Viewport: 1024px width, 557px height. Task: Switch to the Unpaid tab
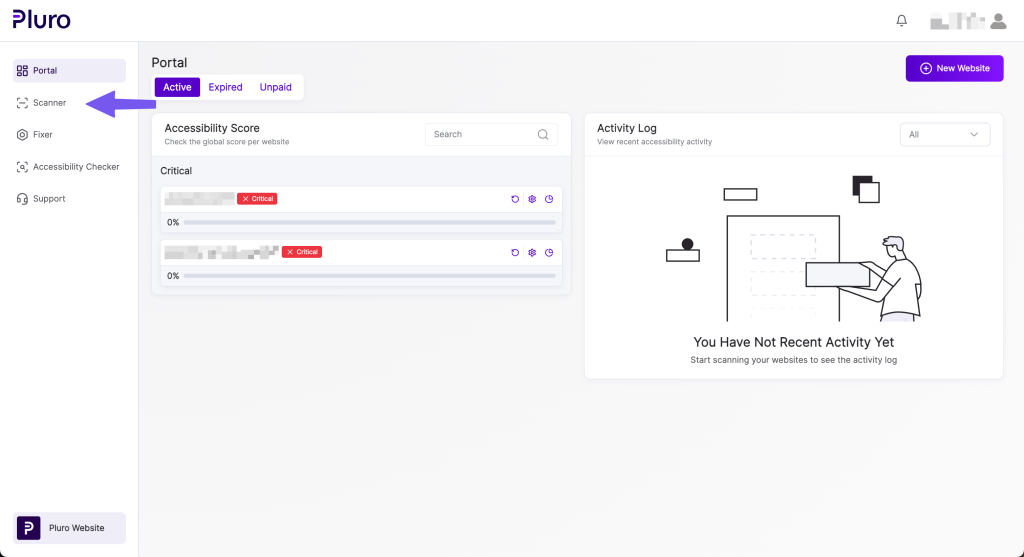tap(275, 87)
